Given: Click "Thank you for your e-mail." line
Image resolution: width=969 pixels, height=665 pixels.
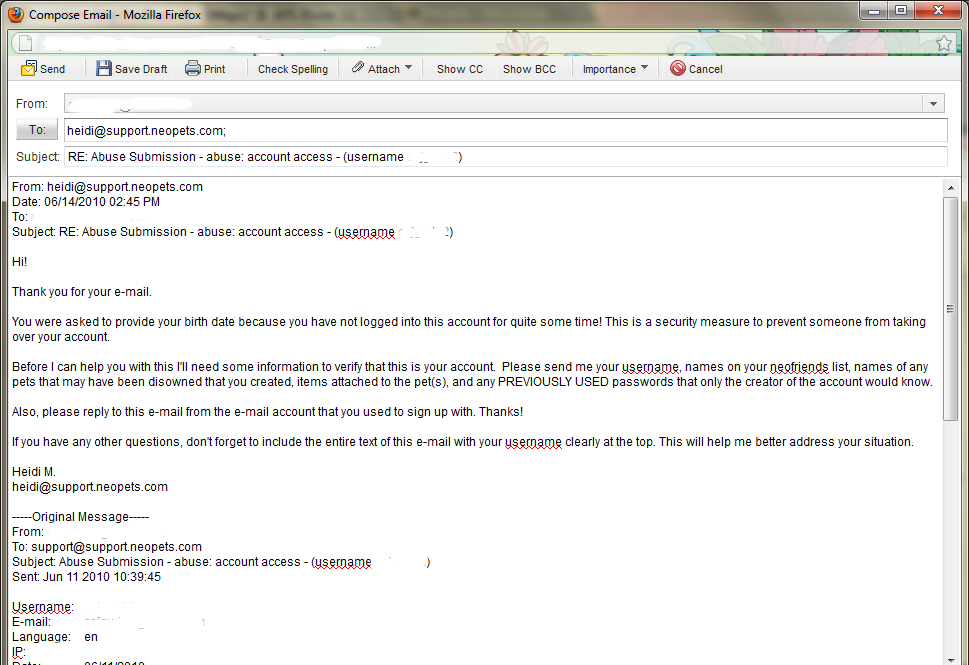Looking at the screenshot, I should (x=82, y=292).
